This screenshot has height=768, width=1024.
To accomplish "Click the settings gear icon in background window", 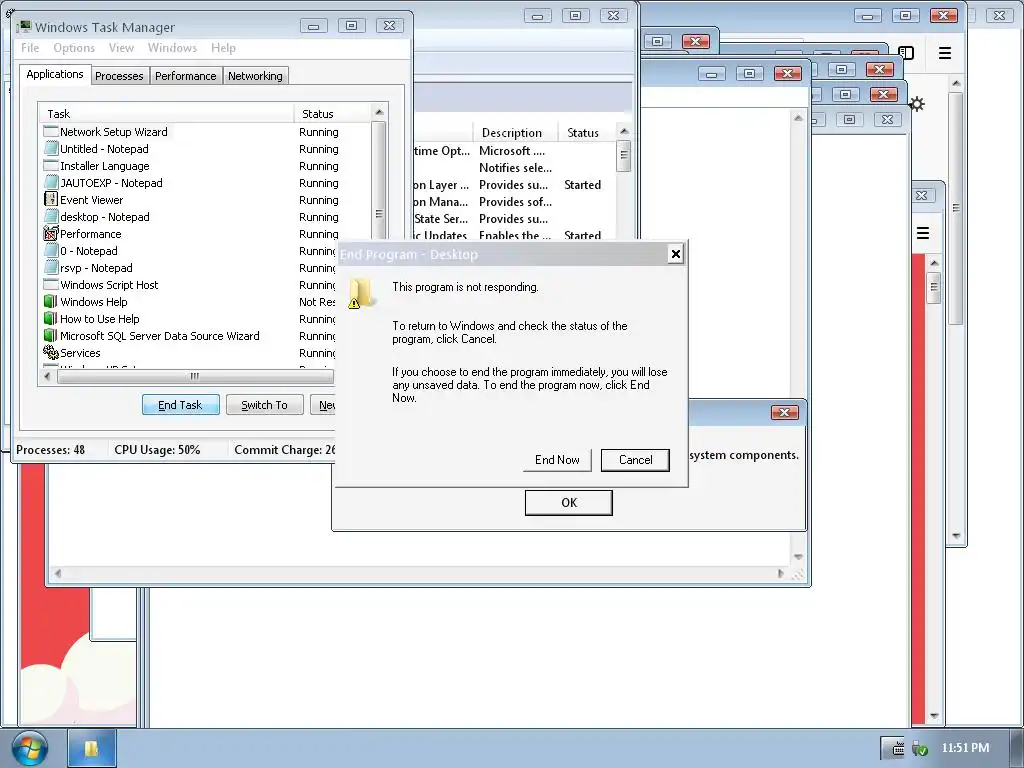I will pos(917,104).
